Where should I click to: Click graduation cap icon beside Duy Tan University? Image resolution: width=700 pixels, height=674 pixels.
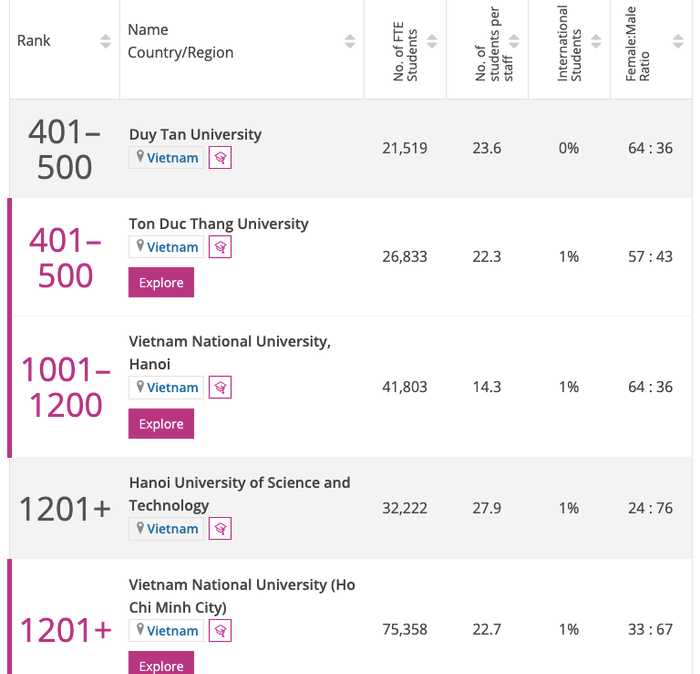tap(220, 158)
